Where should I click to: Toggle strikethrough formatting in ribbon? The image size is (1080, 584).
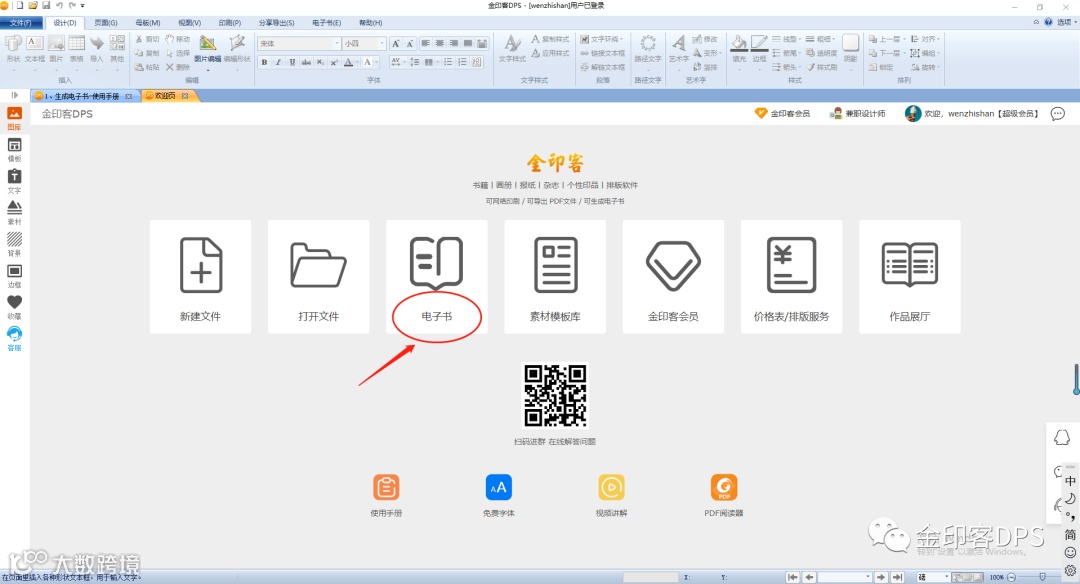(306, 62)
